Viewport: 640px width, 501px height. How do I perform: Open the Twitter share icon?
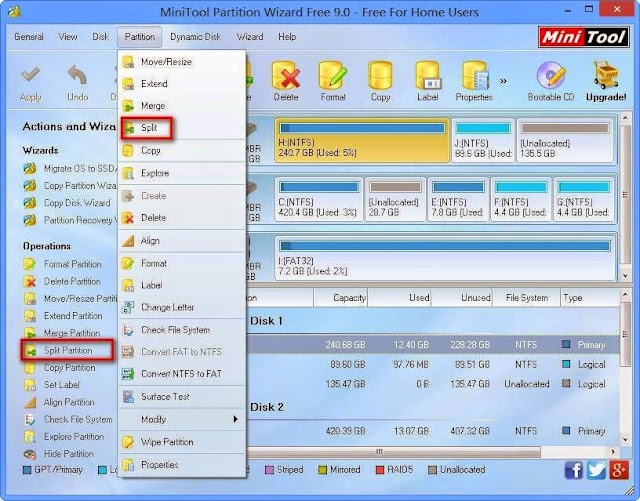(596, 470)
